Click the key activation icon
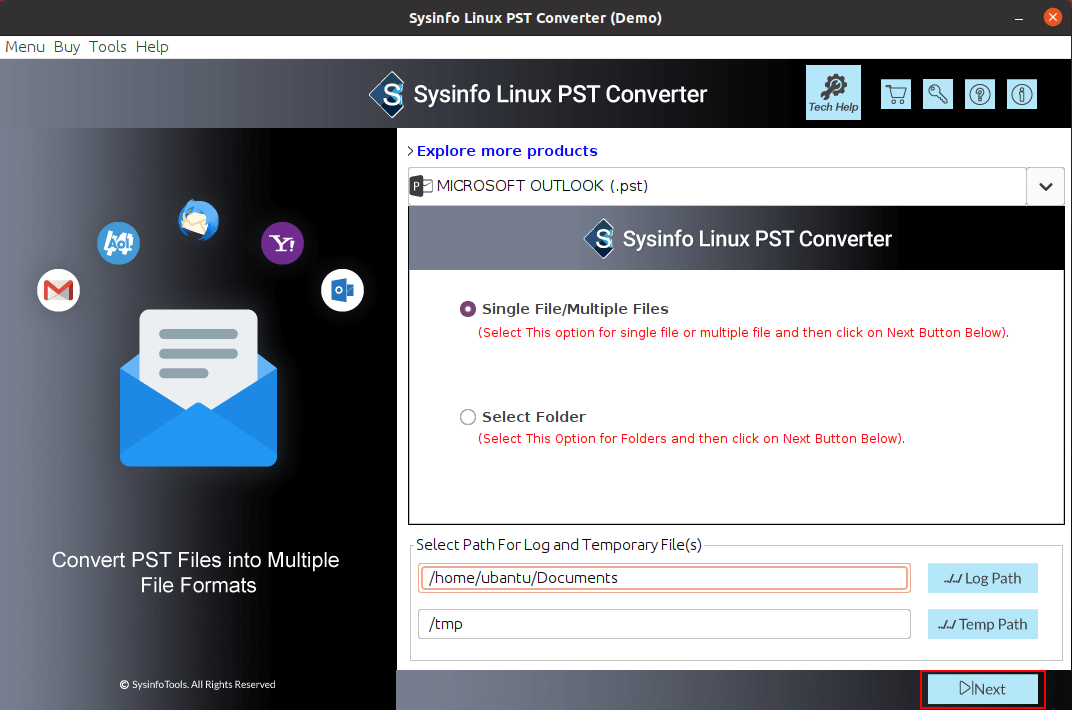 tap(938, 94)
